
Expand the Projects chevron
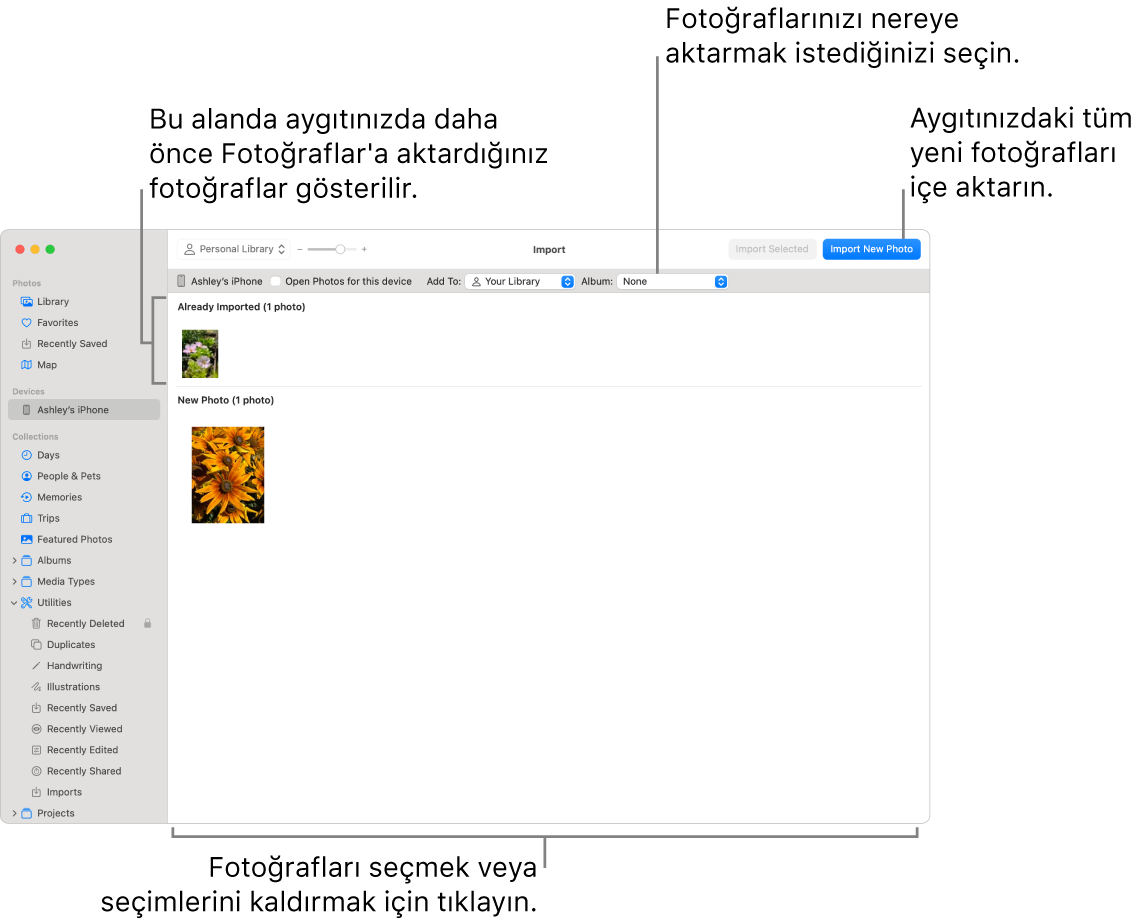click(x=14, y=813)
